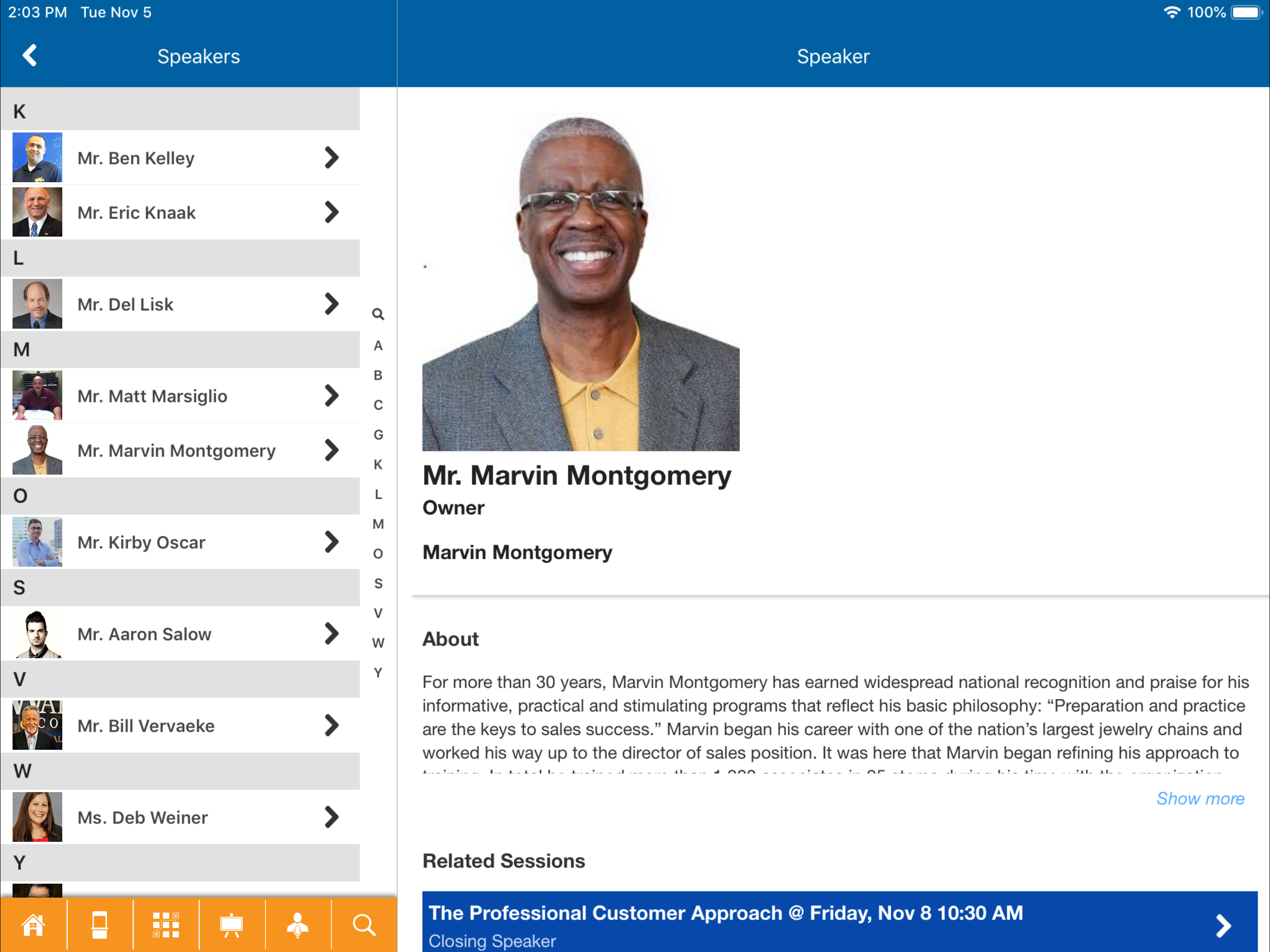
Task: Jump to letter K in index
Action: (378, 464)
